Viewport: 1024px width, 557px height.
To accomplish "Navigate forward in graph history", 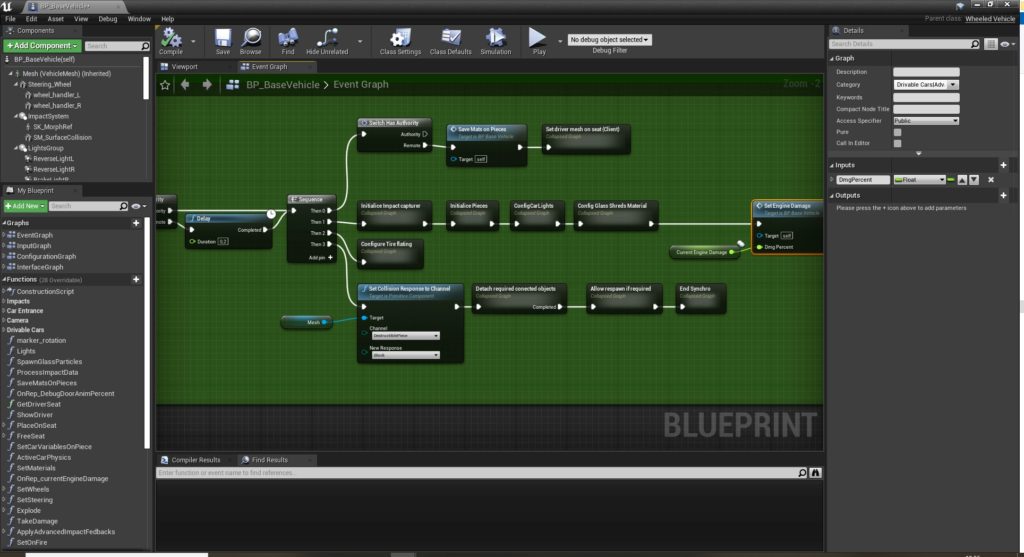I will (207, 84).
